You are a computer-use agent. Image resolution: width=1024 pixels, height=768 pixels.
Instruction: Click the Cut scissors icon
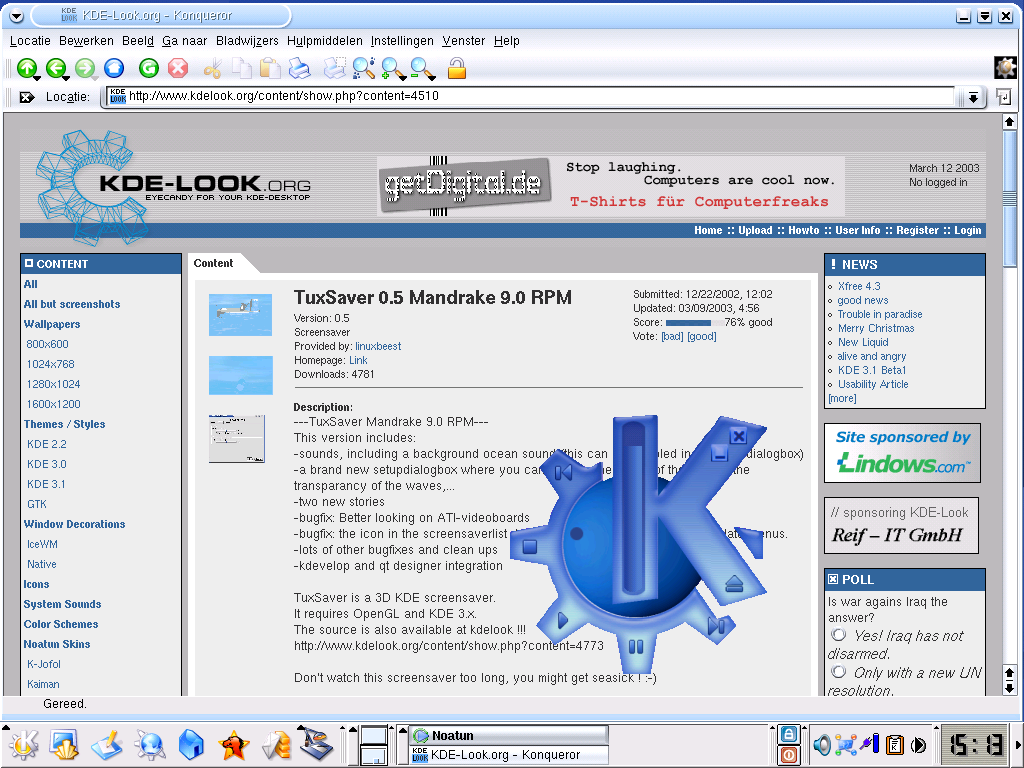pyautogui.click(x=213, y=68)
